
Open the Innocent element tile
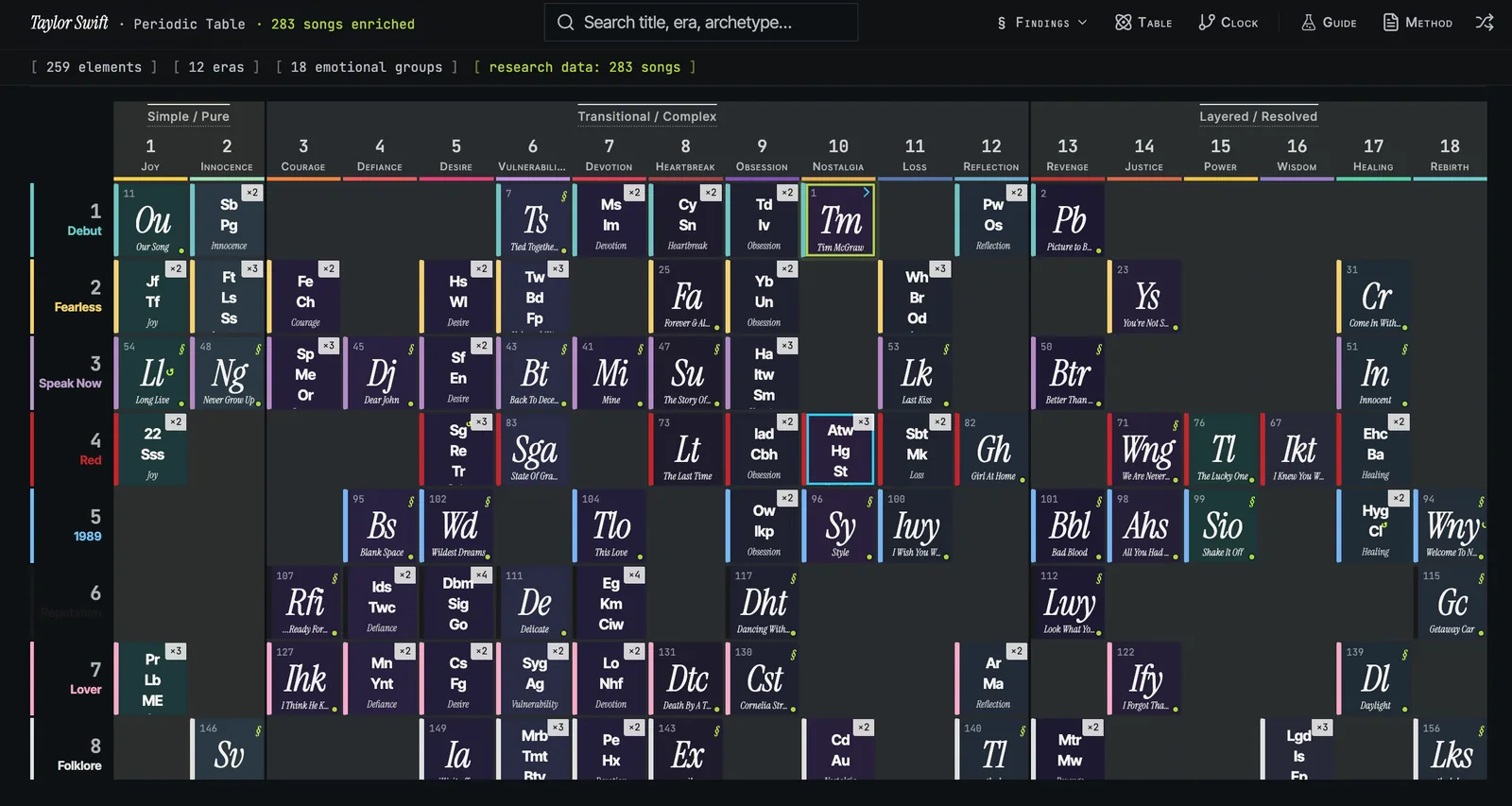point(1375,373)
